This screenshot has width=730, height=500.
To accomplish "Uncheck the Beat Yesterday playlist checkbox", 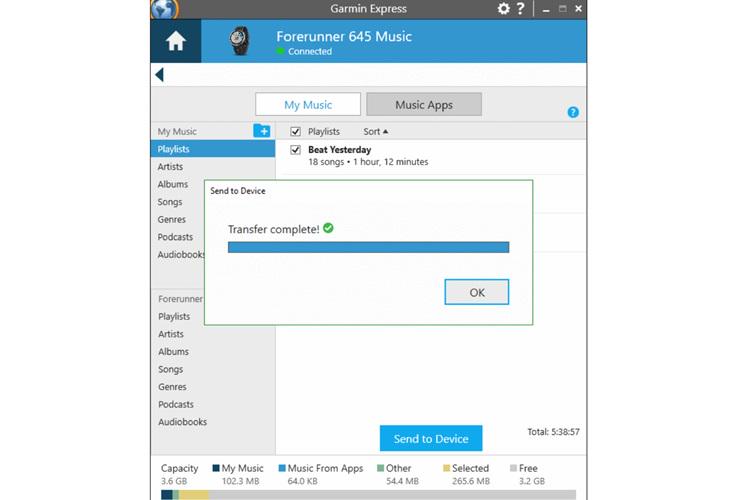I will click(x=295, y=150).
